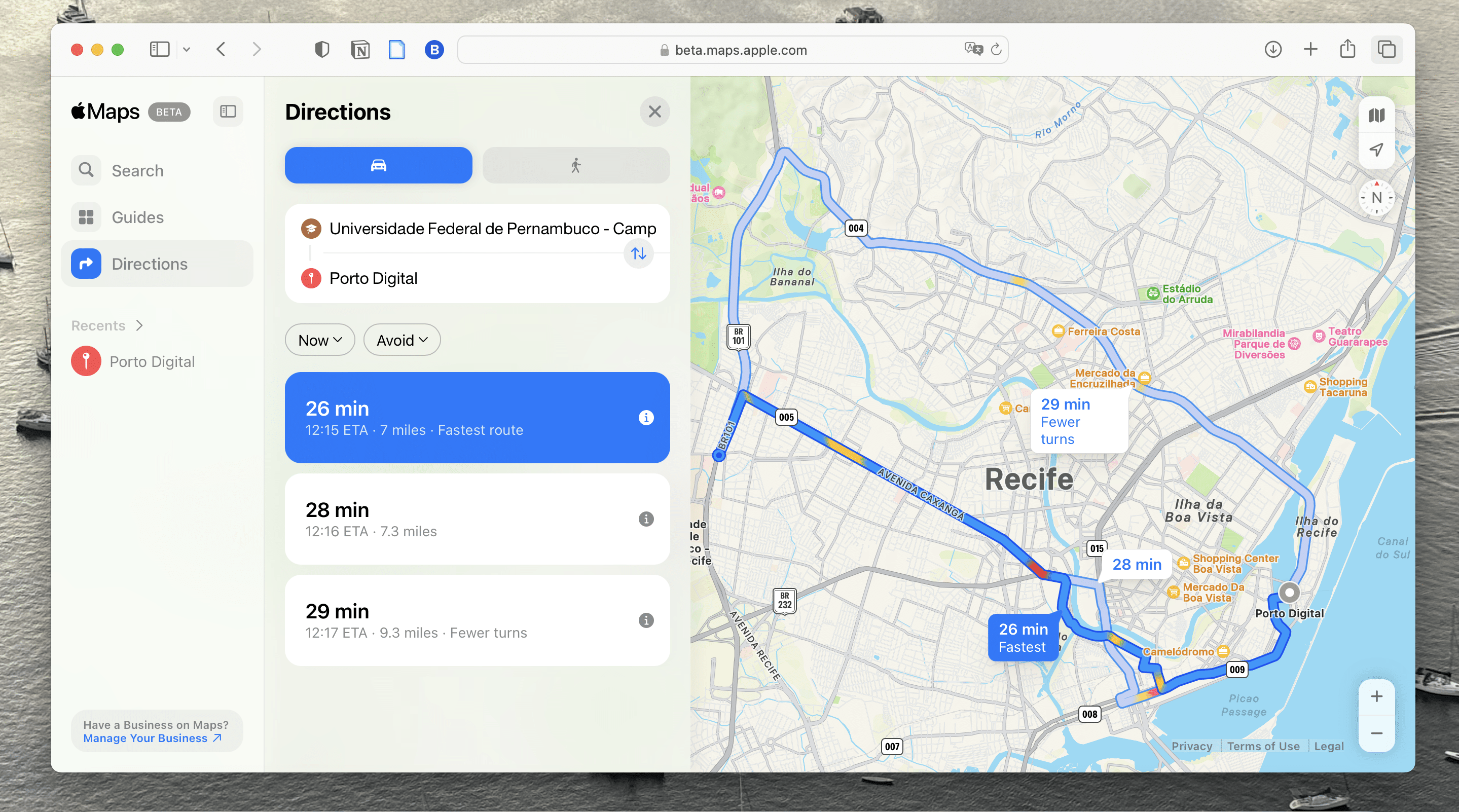Open the Directions sidebar item
This screenshot has width=1459, height=812.
[x=149, y=263]
